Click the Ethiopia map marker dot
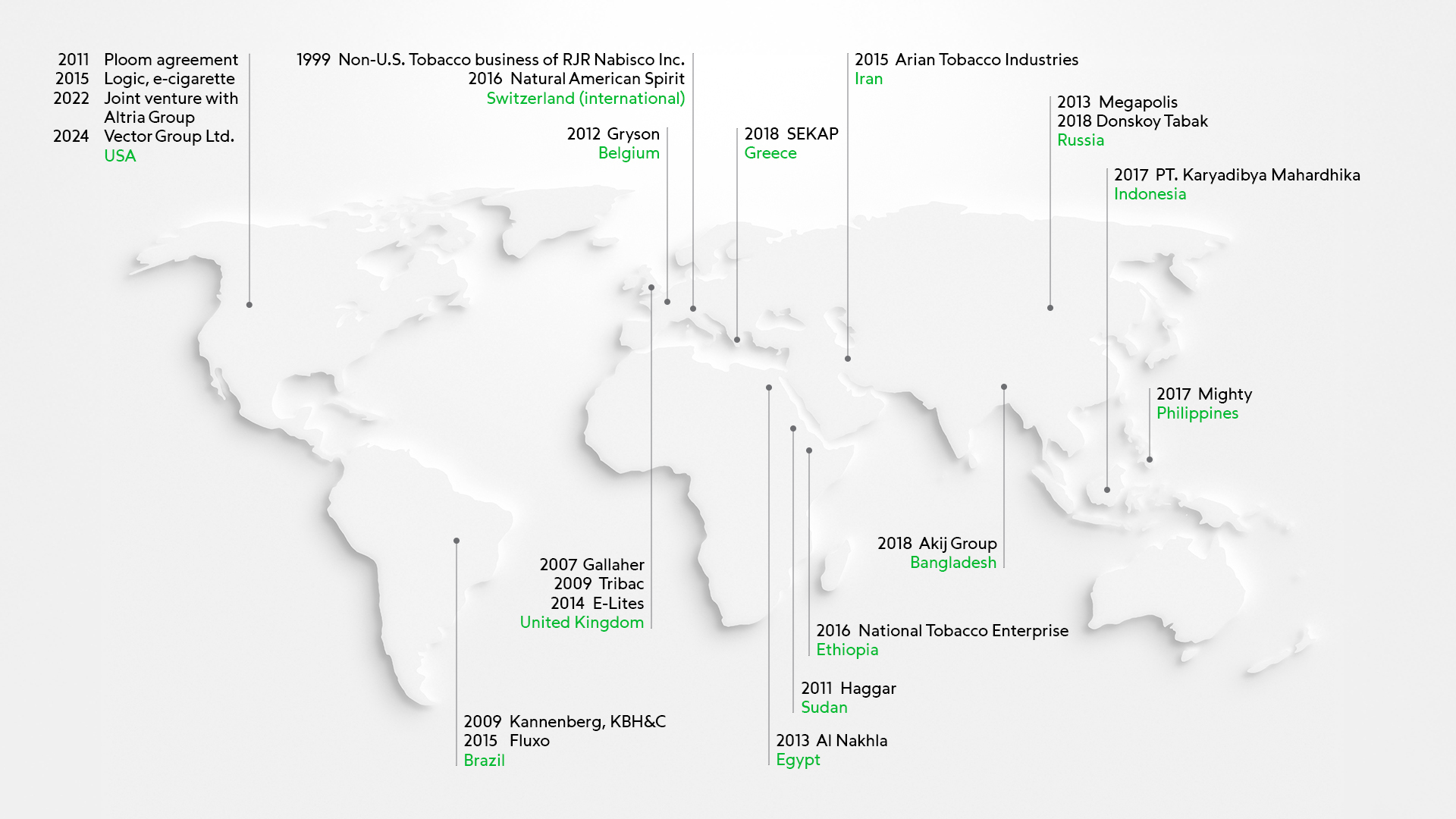This screenshot has height=819, width=1456. coord(809,450)
